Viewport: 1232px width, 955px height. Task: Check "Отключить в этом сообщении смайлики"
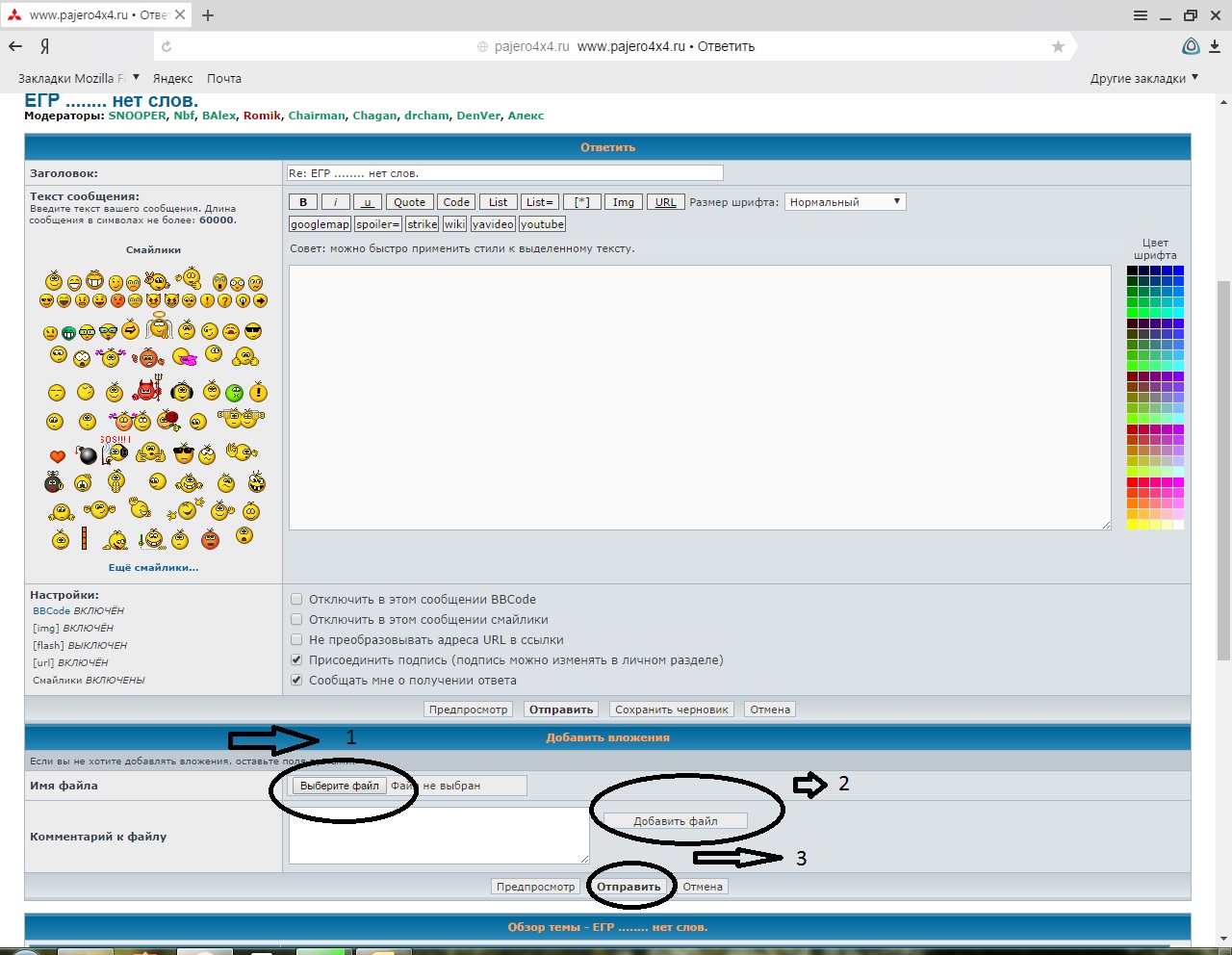coord(296,619)
